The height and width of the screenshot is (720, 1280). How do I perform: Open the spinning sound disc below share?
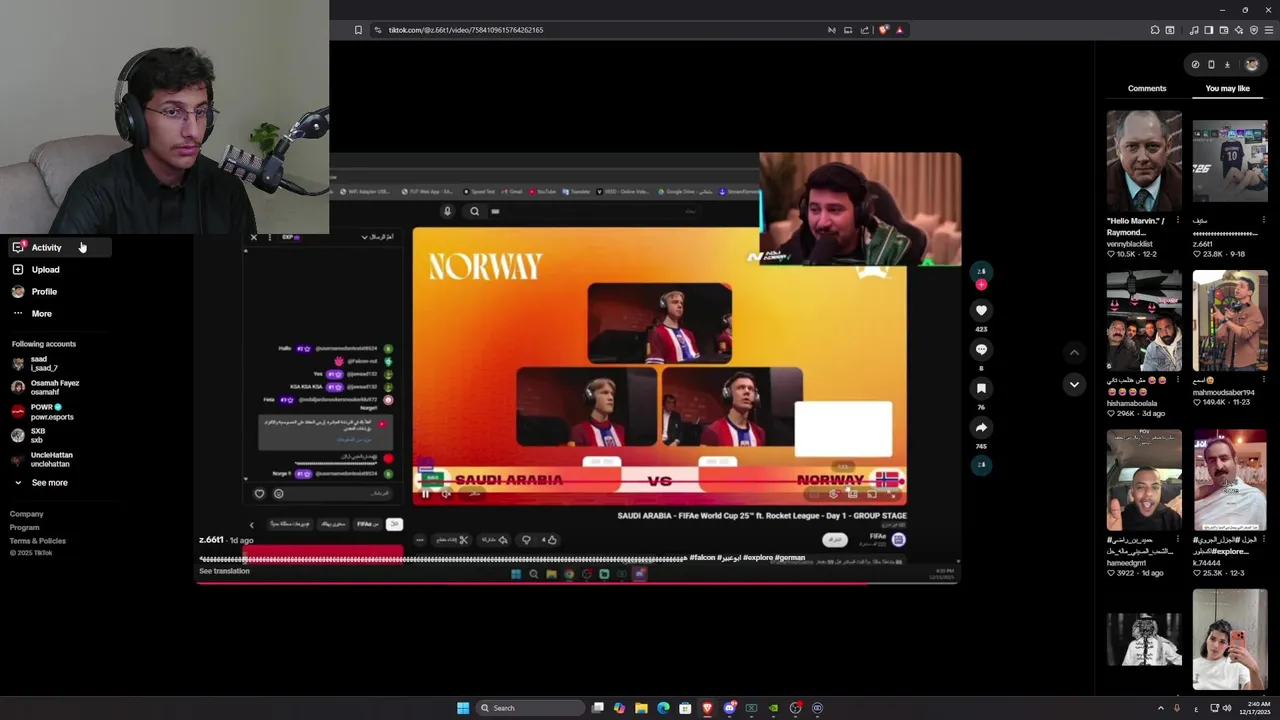981,465
